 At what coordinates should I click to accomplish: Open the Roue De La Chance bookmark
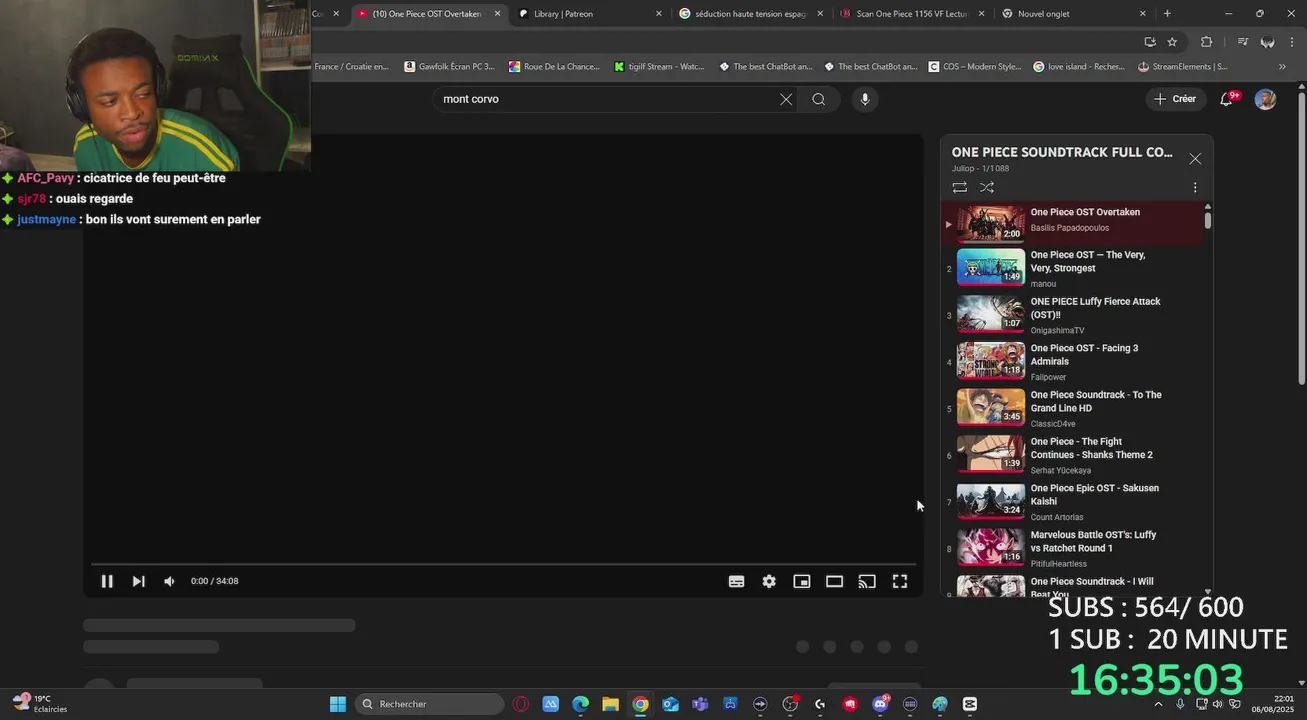tap(554, 67)
